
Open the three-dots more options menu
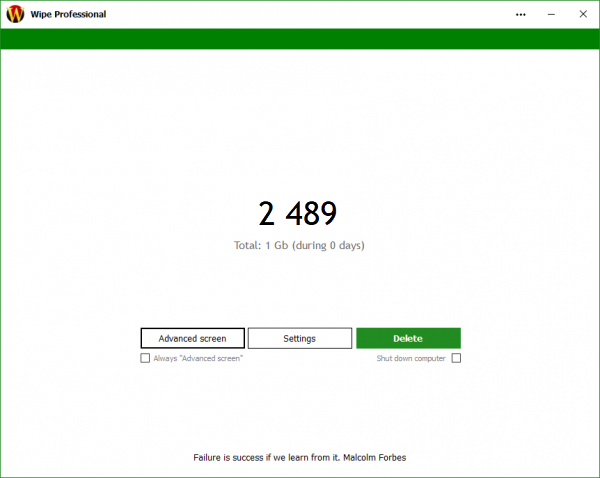[520, 15]
